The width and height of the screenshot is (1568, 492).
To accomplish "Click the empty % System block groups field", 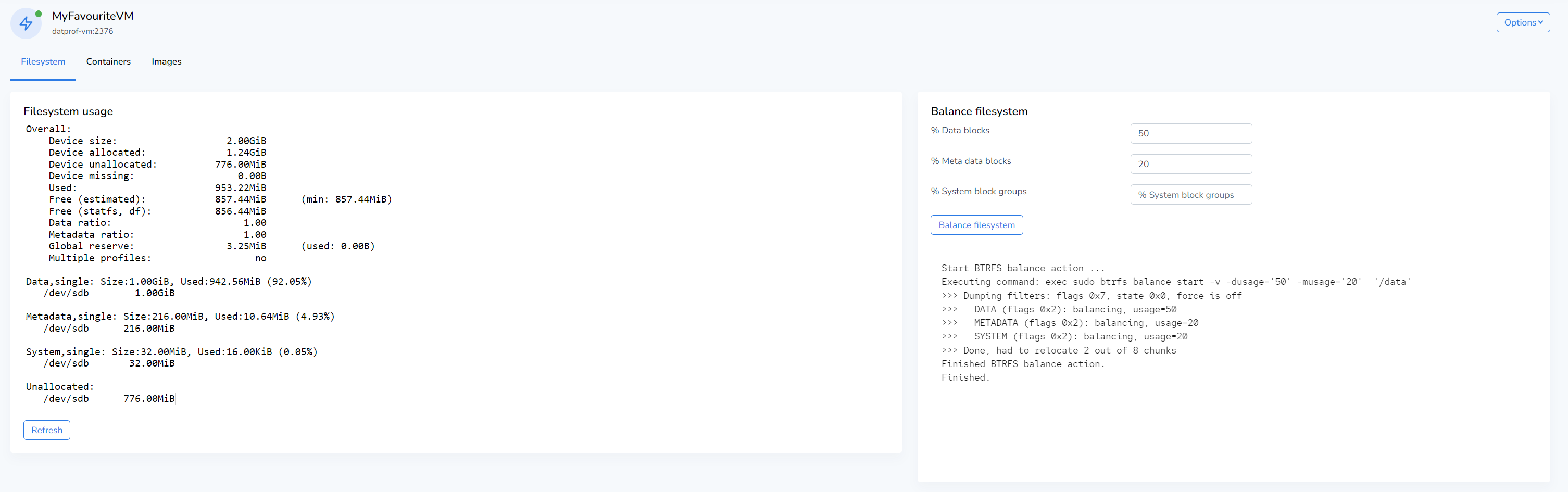I will point(1190,195).
